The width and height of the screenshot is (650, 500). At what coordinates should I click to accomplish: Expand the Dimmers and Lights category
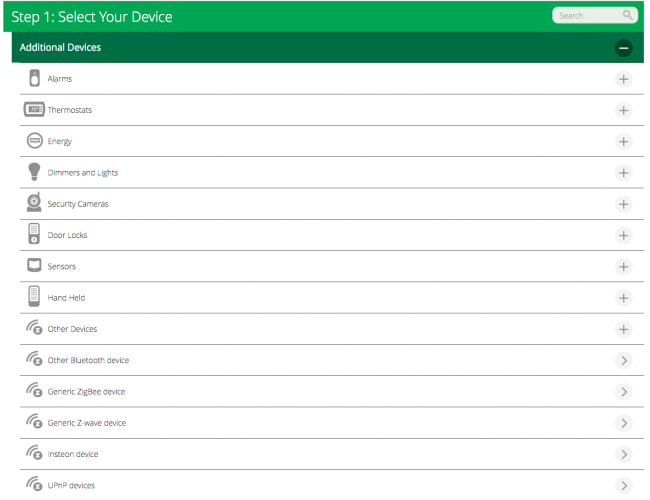point(623,173)
